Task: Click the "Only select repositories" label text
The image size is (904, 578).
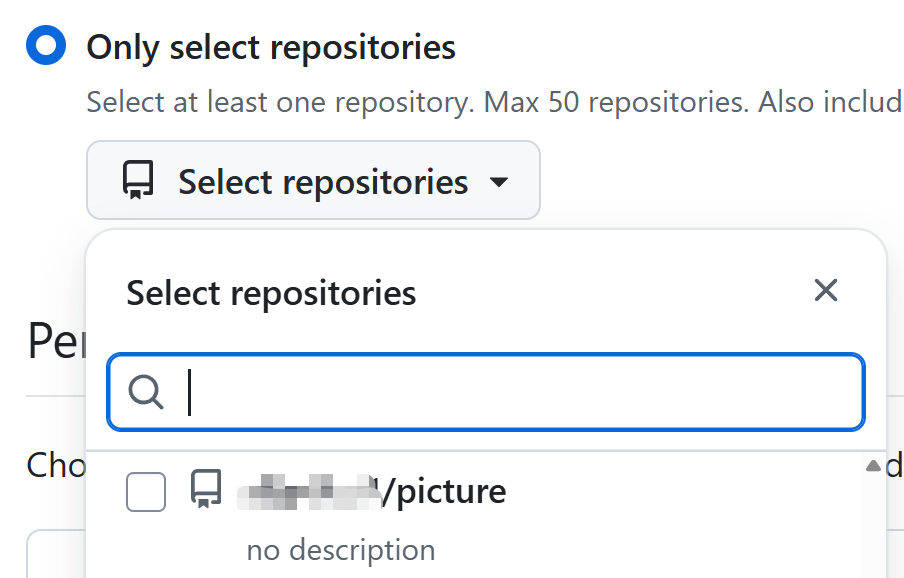Action: coord(270,47)
